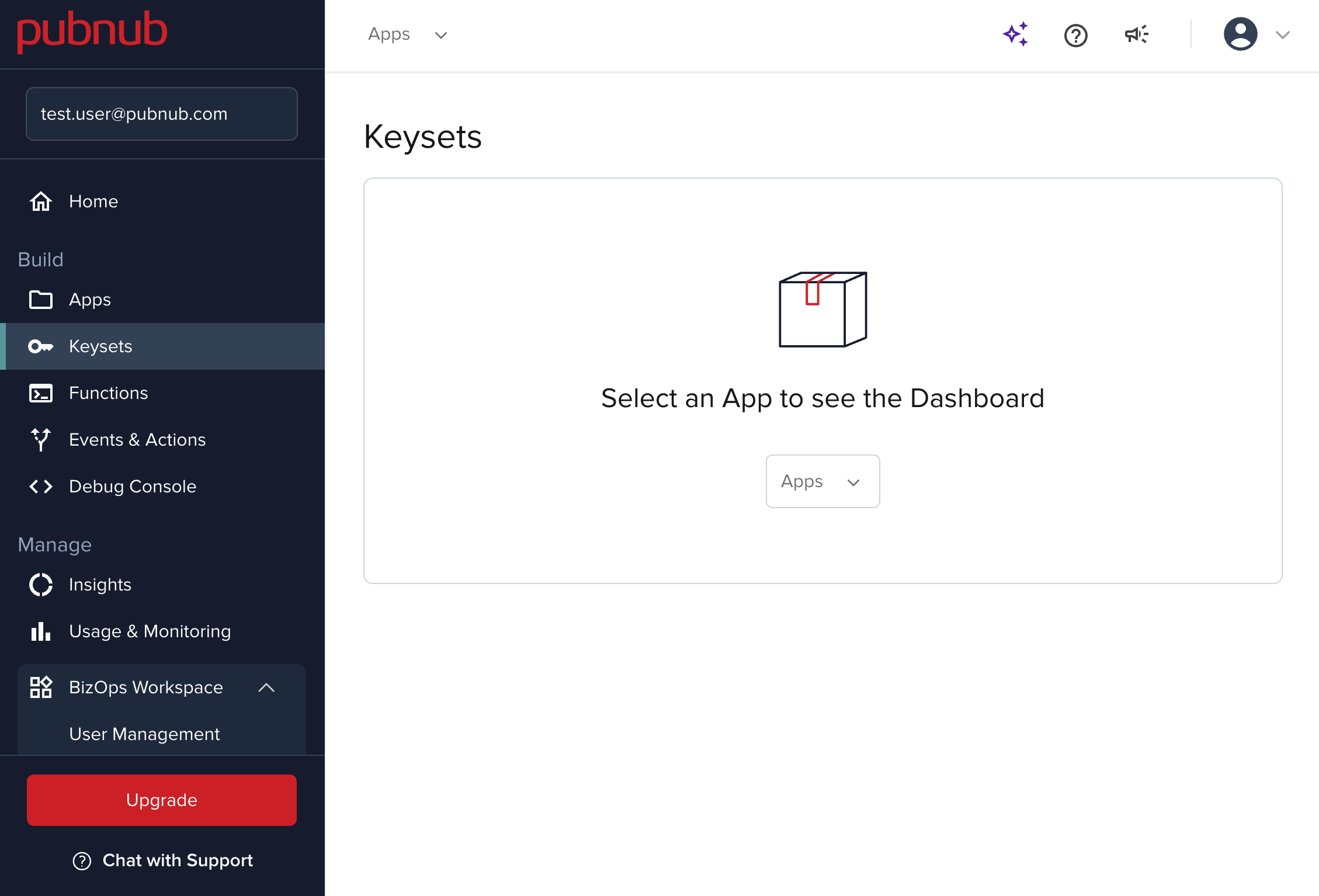1319x896 pixels.
Task: Click the Build section label
Action: point(40,260)
